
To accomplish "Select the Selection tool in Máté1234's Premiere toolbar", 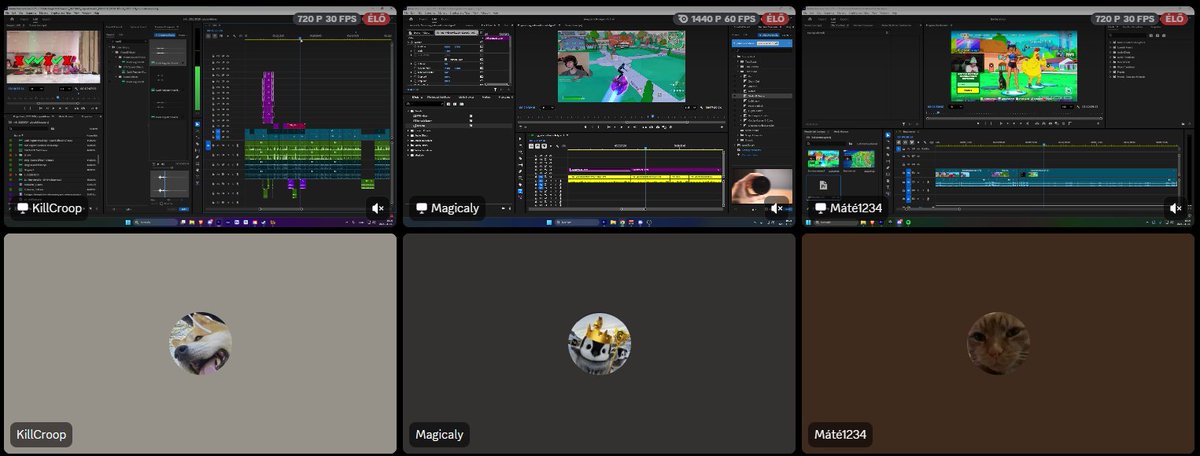I will (x=887, y=135).
